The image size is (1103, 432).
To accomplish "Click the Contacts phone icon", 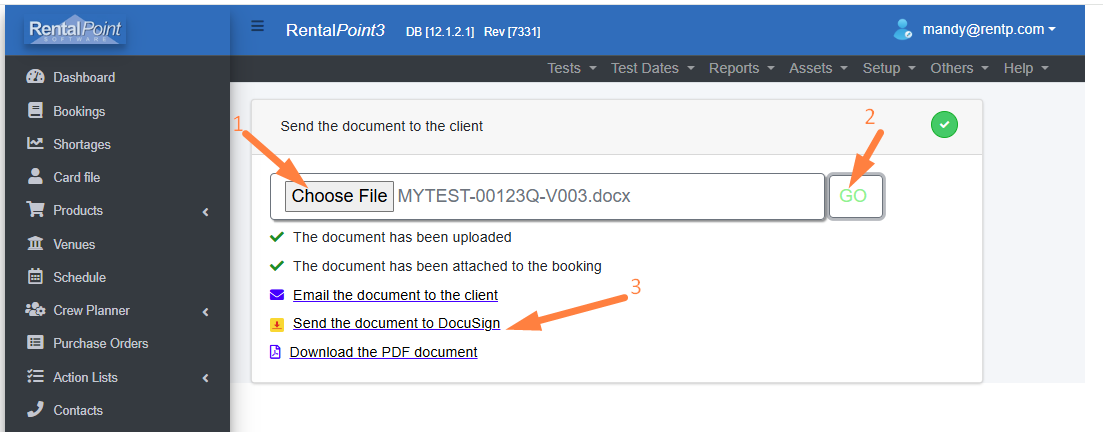I will pos(35,409).
